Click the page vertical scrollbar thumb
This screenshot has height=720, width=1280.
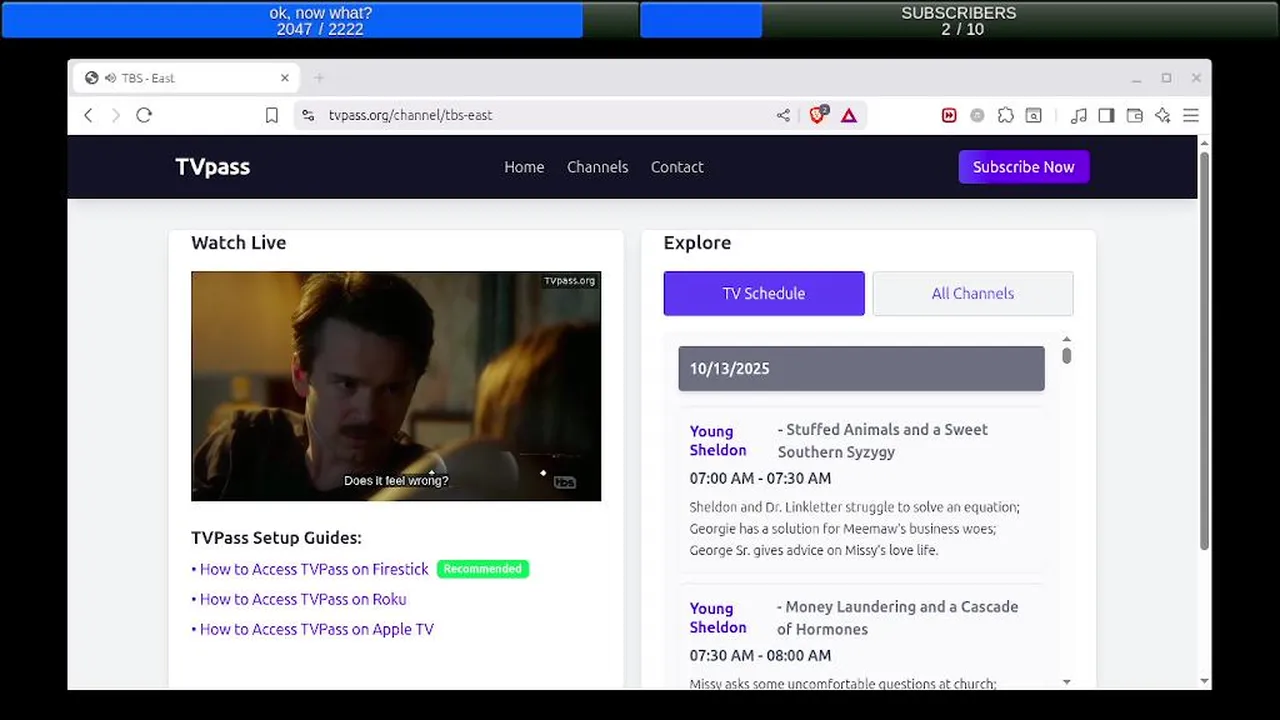coord(1204,350)
